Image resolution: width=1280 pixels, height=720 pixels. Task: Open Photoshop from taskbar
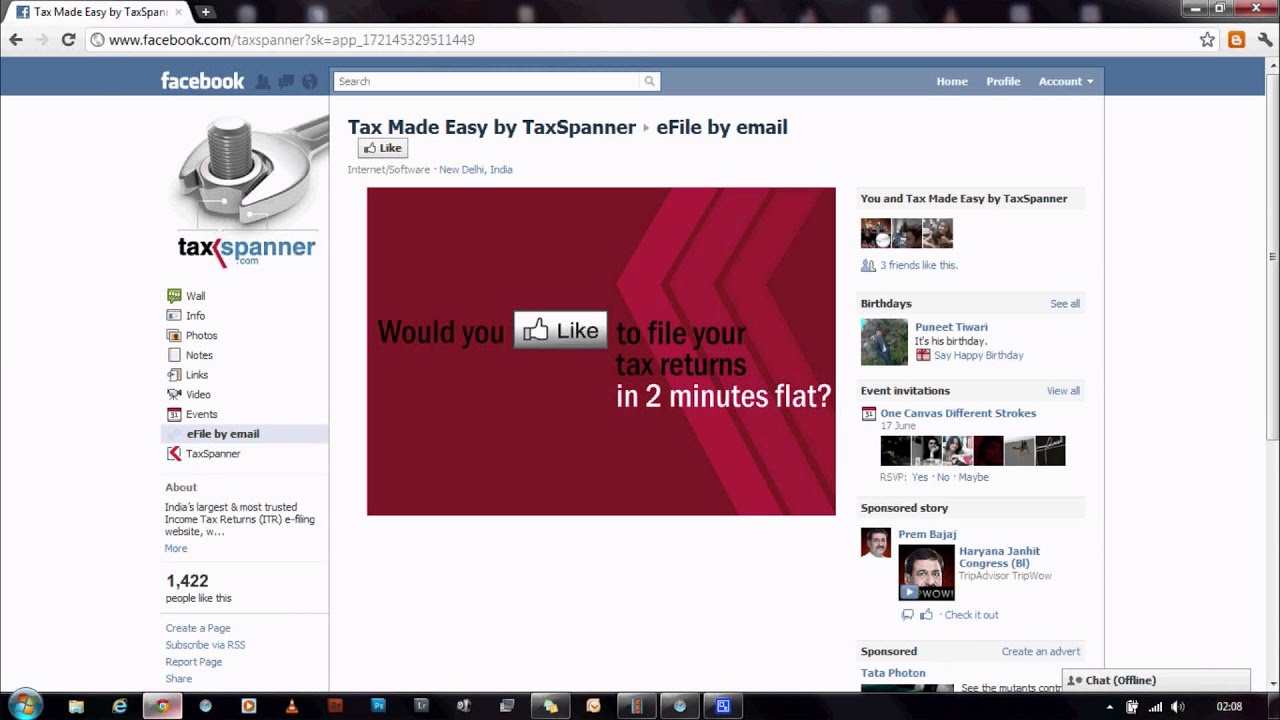378,706
